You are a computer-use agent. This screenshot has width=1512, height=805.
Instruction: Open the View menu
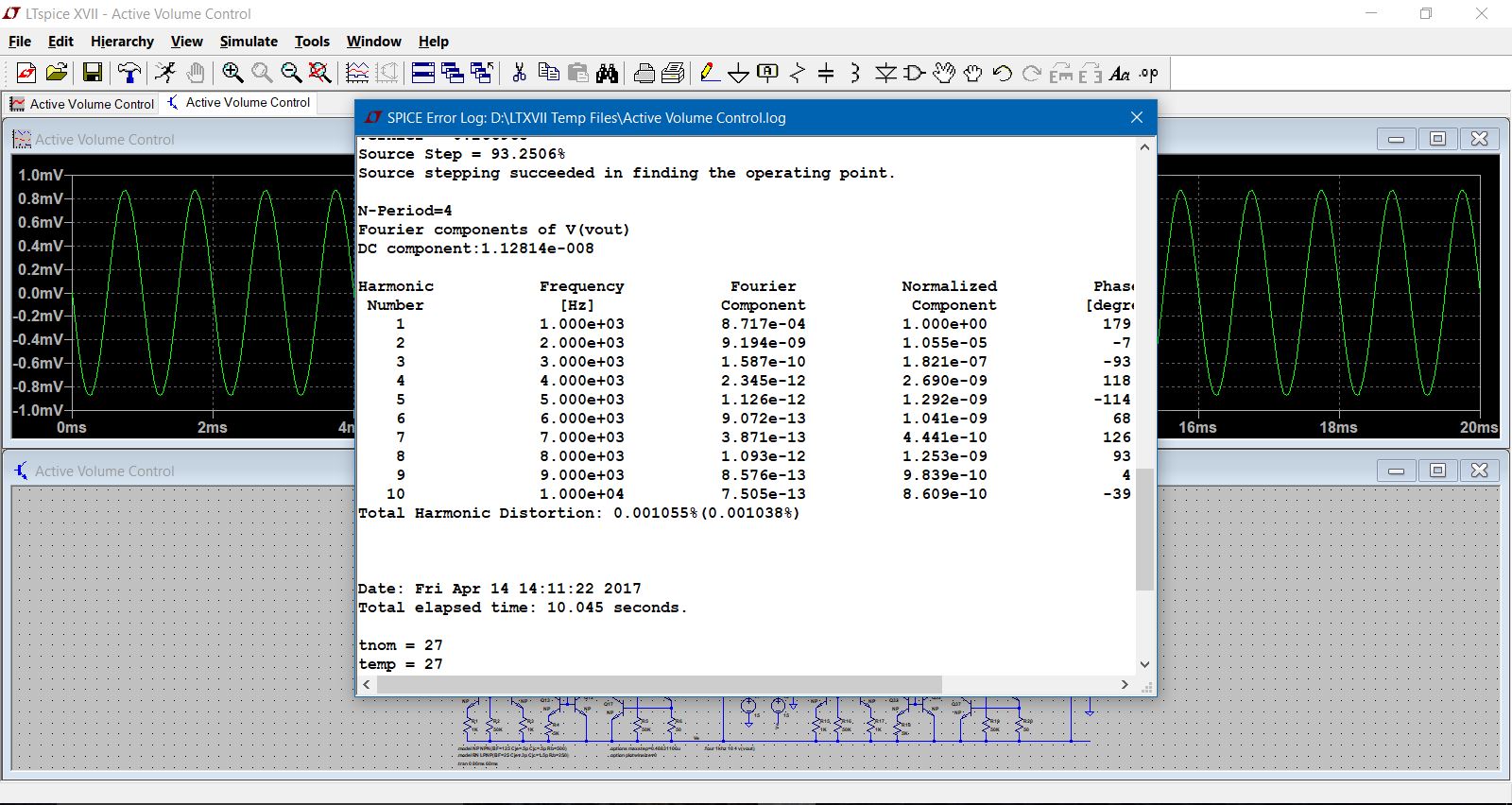186,42
